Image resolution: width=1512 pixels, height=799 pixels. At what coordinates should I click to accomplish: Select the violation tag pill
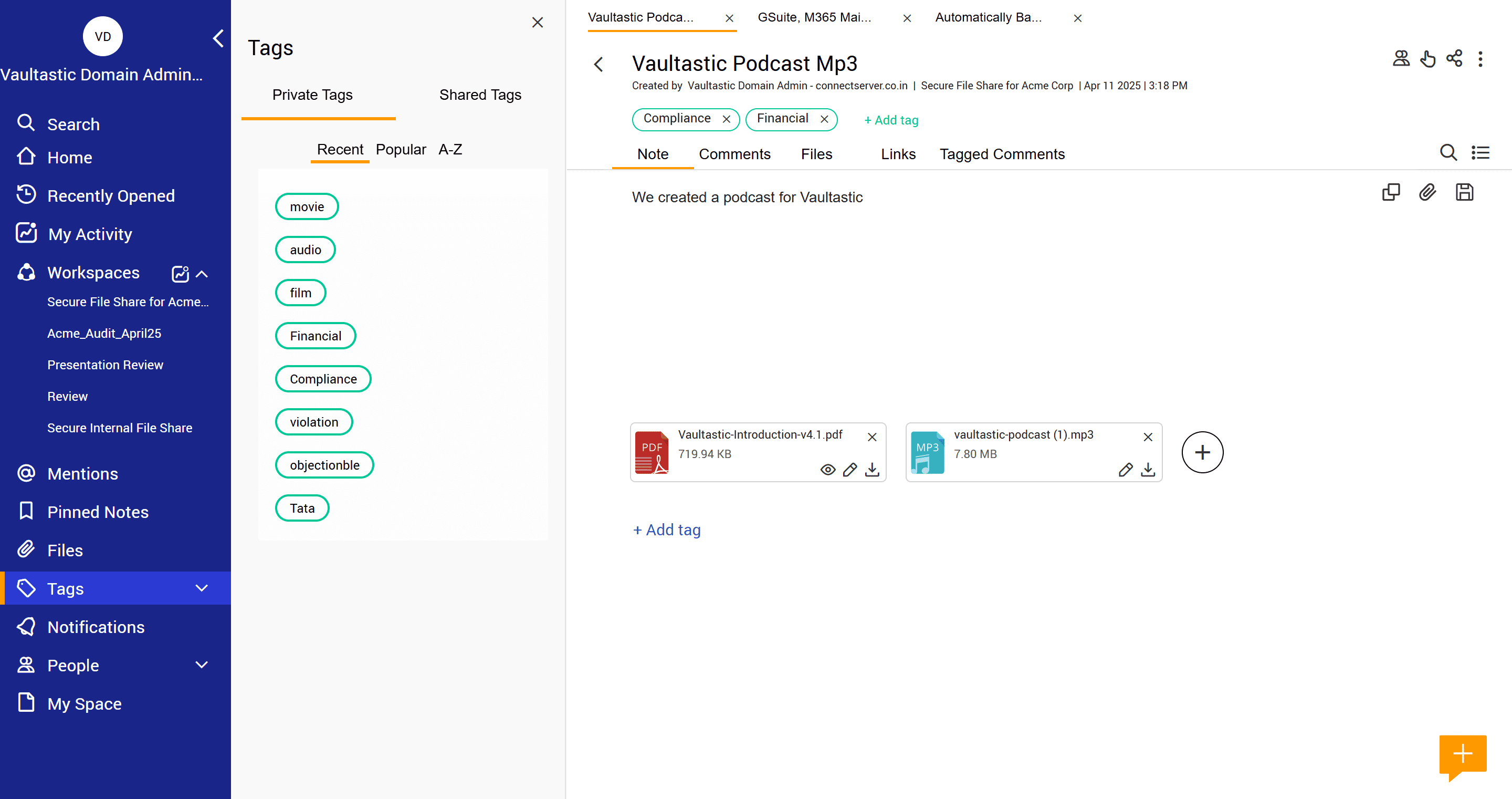coord(313,422)
